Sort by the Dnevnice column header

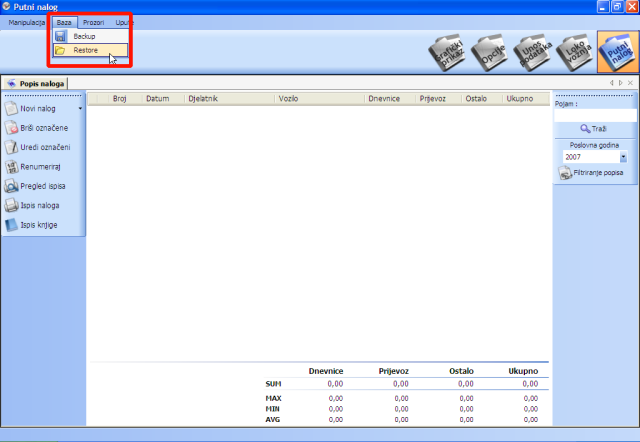pyautogui.click(x=390, y=99)
